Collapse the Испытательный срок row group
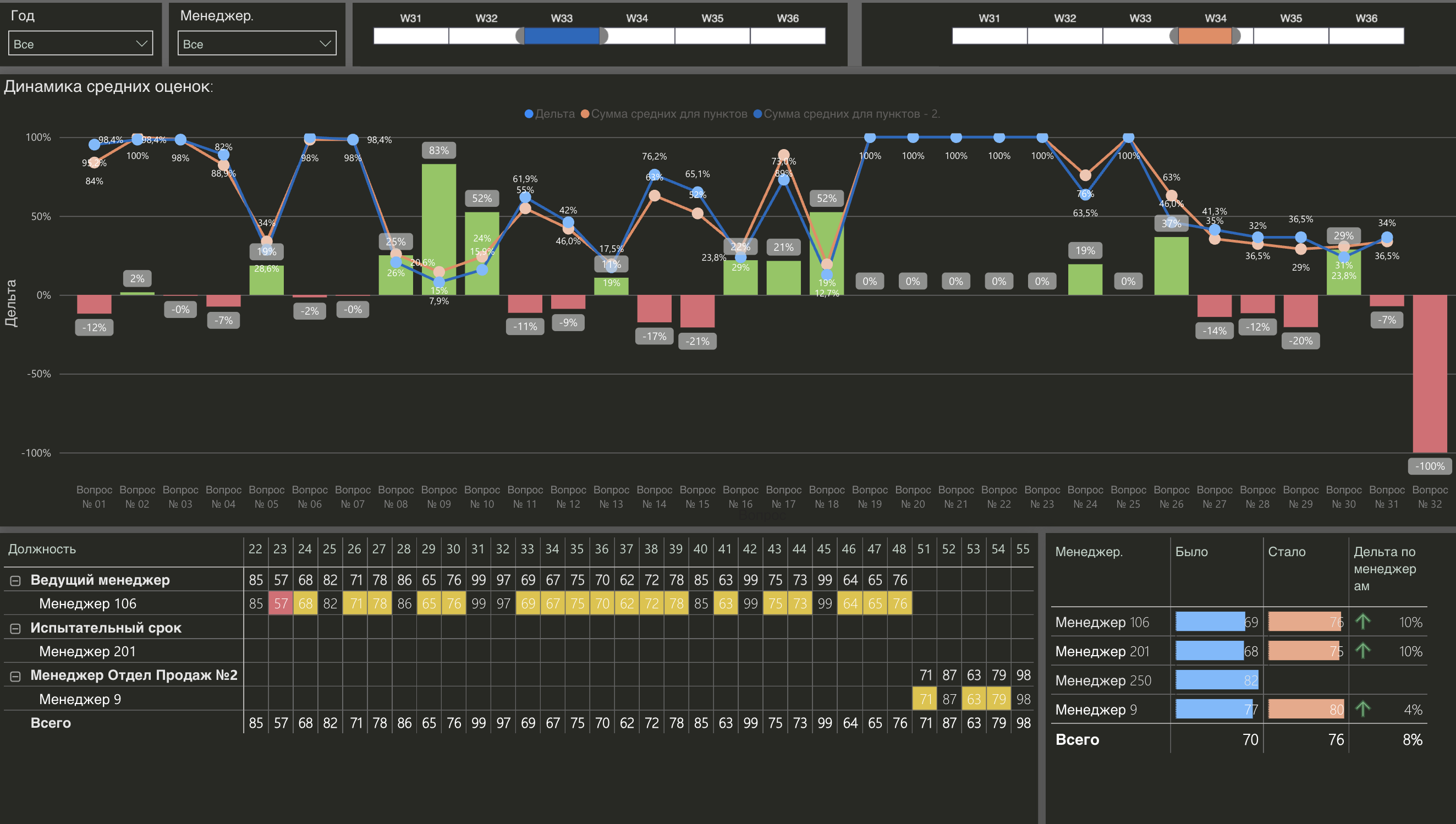 pos(16,628)
